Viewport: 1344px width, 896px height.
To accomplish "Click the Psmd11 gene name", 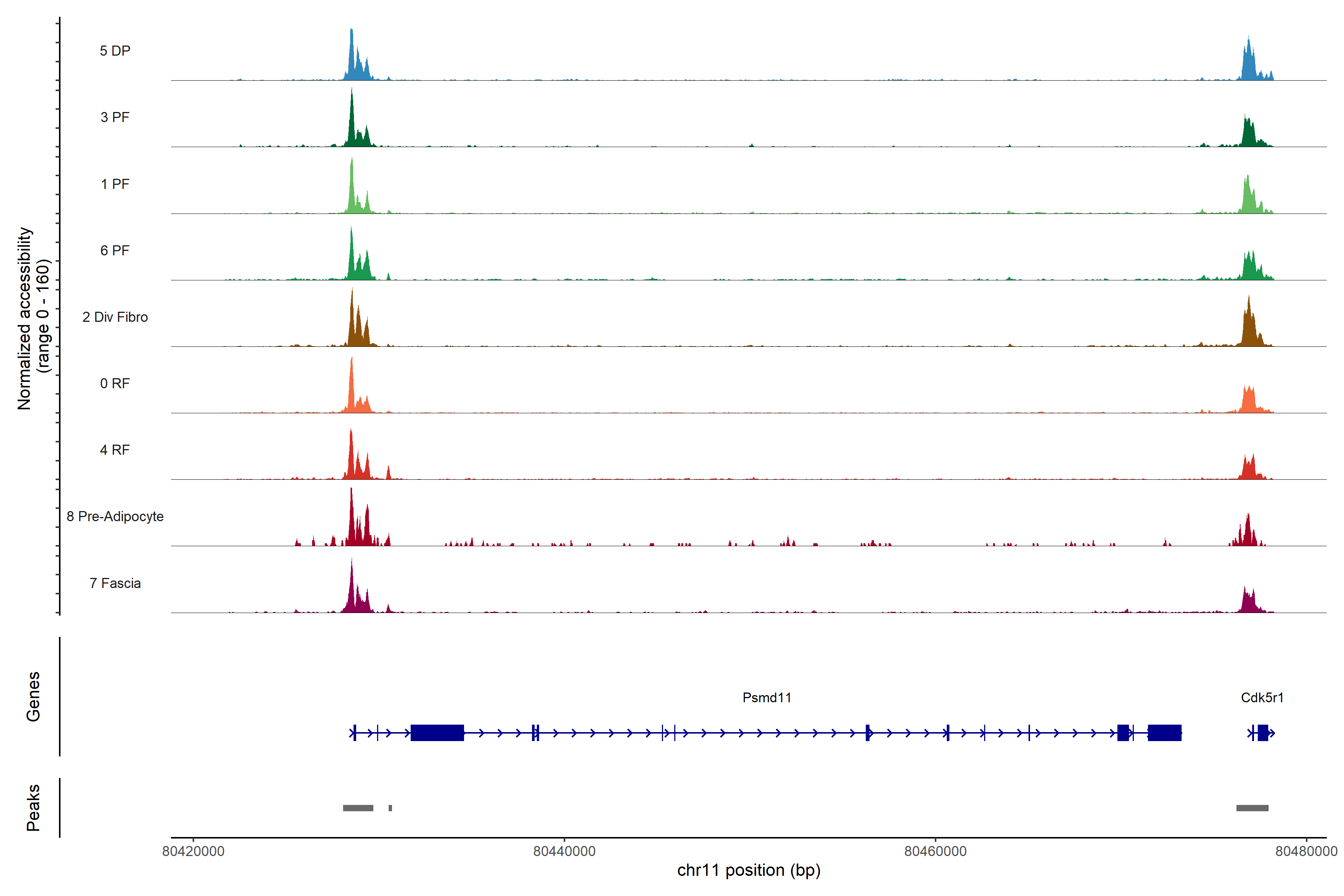I will [767, 698].
